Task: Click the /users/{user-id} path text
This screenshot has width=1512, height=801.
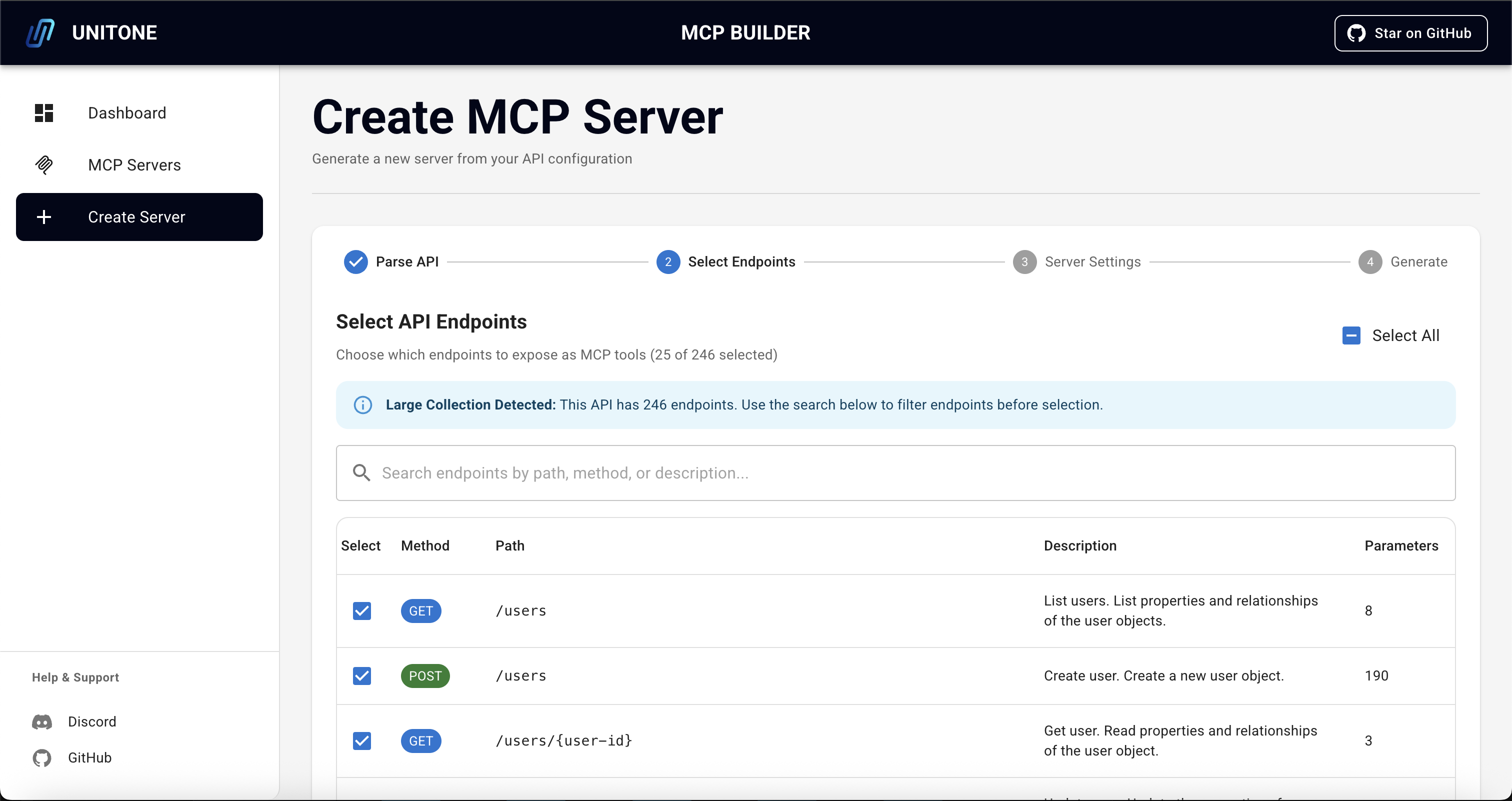Action: click(x=563, y=741)
